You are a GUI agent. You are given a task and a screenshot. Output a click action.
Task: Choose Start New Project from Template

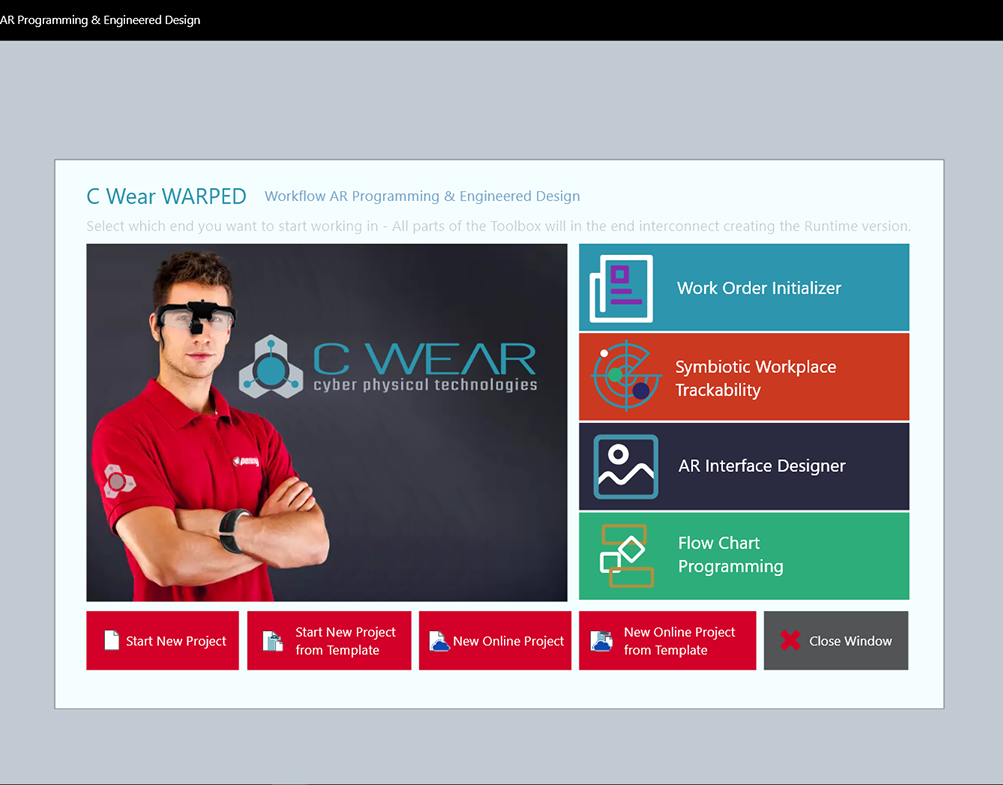[329, 640]
